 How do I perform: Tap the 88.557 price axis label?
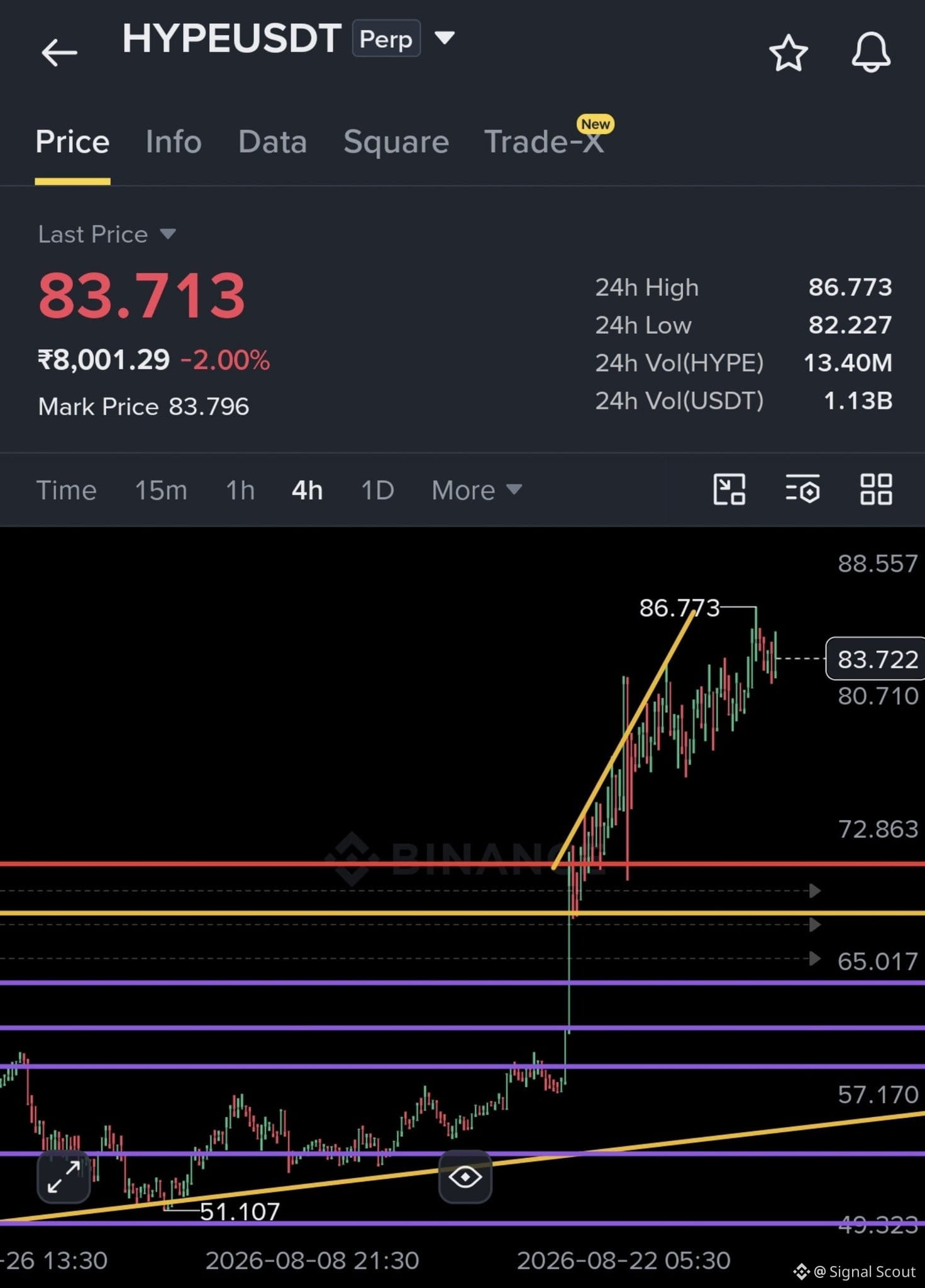coord(877,563)
